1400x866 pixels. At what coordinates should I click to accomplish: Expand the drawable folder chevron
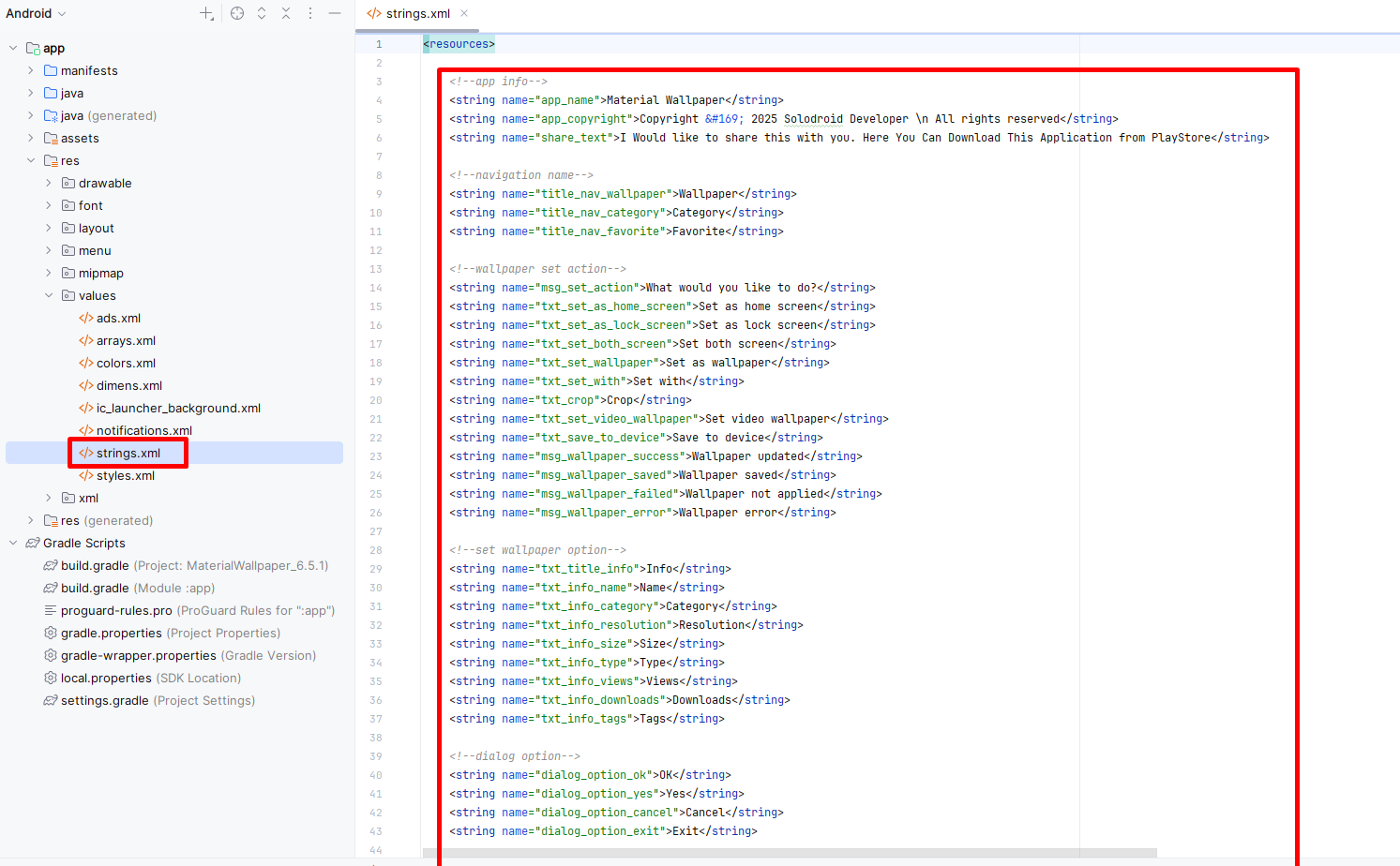(x=49, y=183)
